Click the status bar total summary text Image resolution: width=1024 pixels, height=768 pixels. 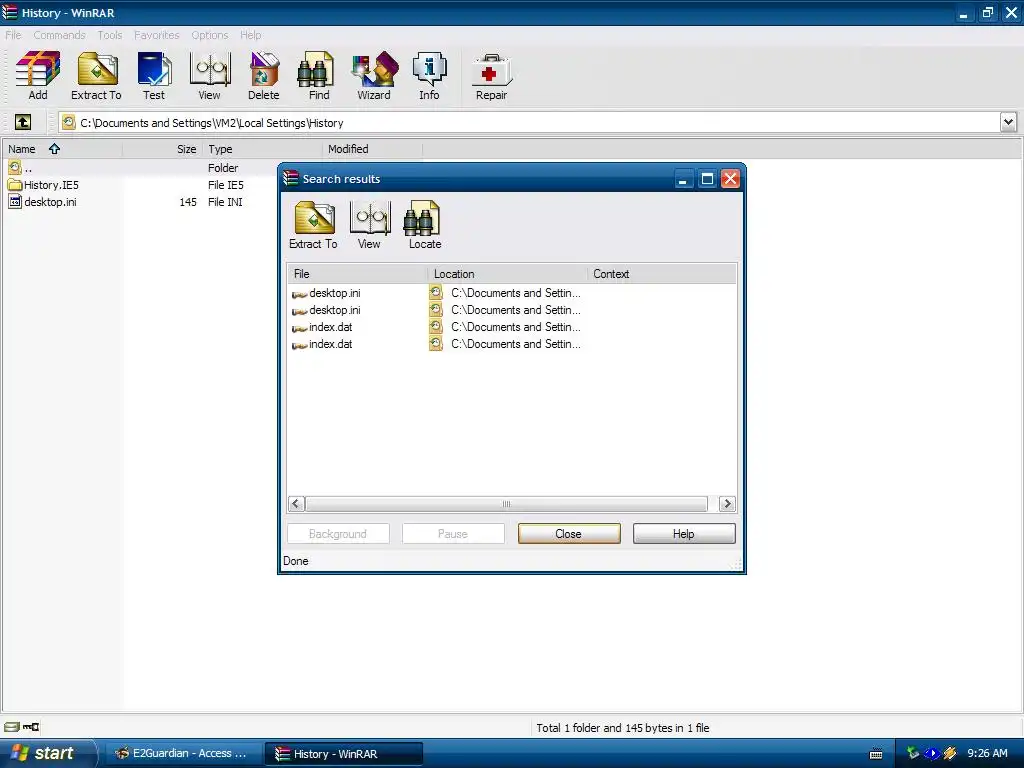(x=622, y=728)
